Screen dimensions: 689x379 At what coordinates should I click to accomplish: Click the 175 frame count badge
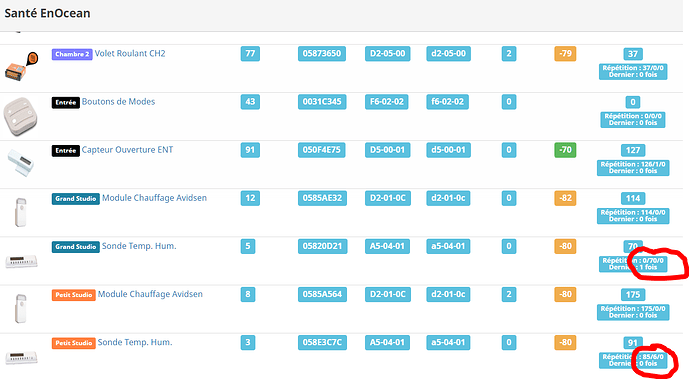633,295
